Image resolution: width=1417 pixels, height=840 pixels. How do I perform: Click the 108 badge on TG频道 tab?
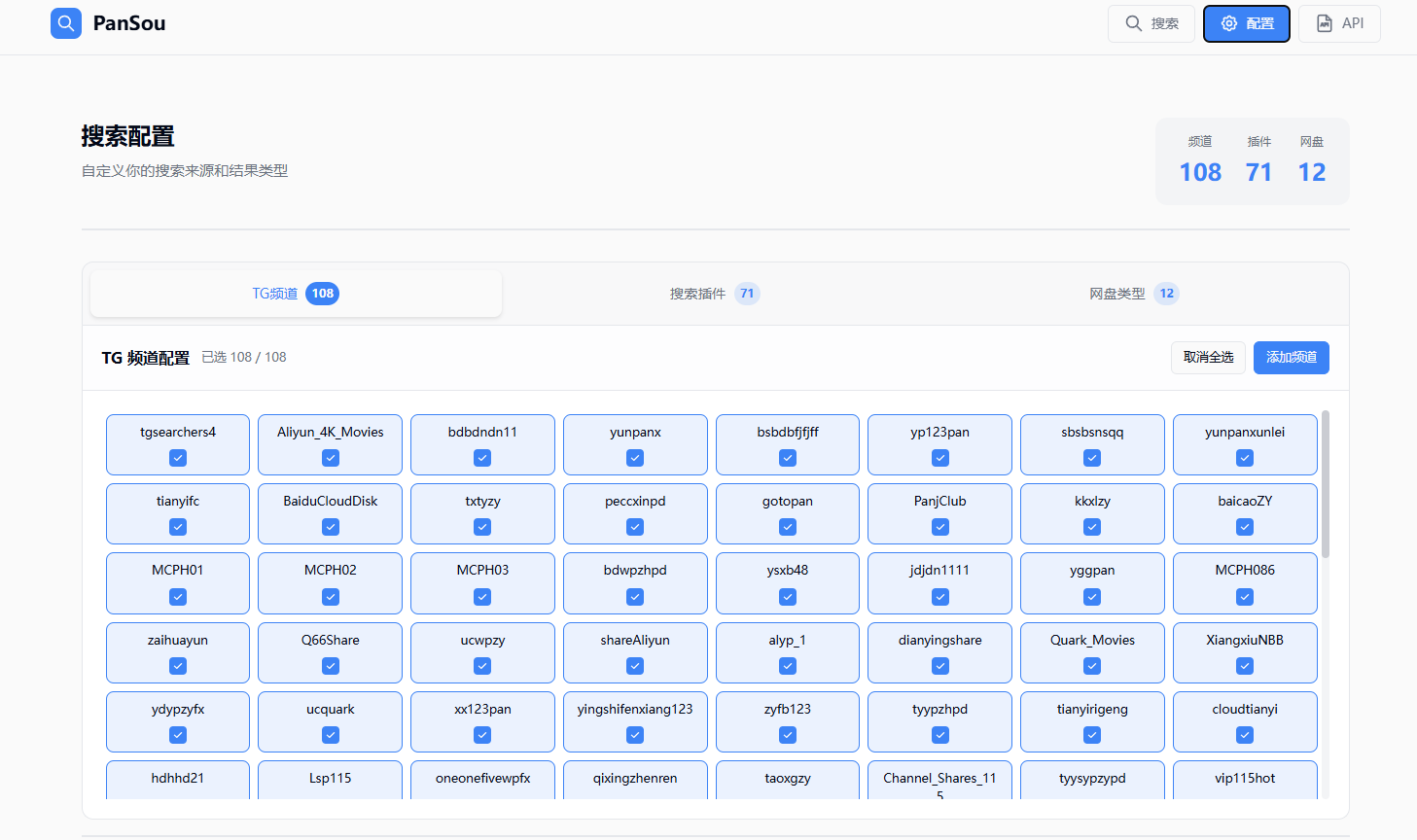click(322, 294)
